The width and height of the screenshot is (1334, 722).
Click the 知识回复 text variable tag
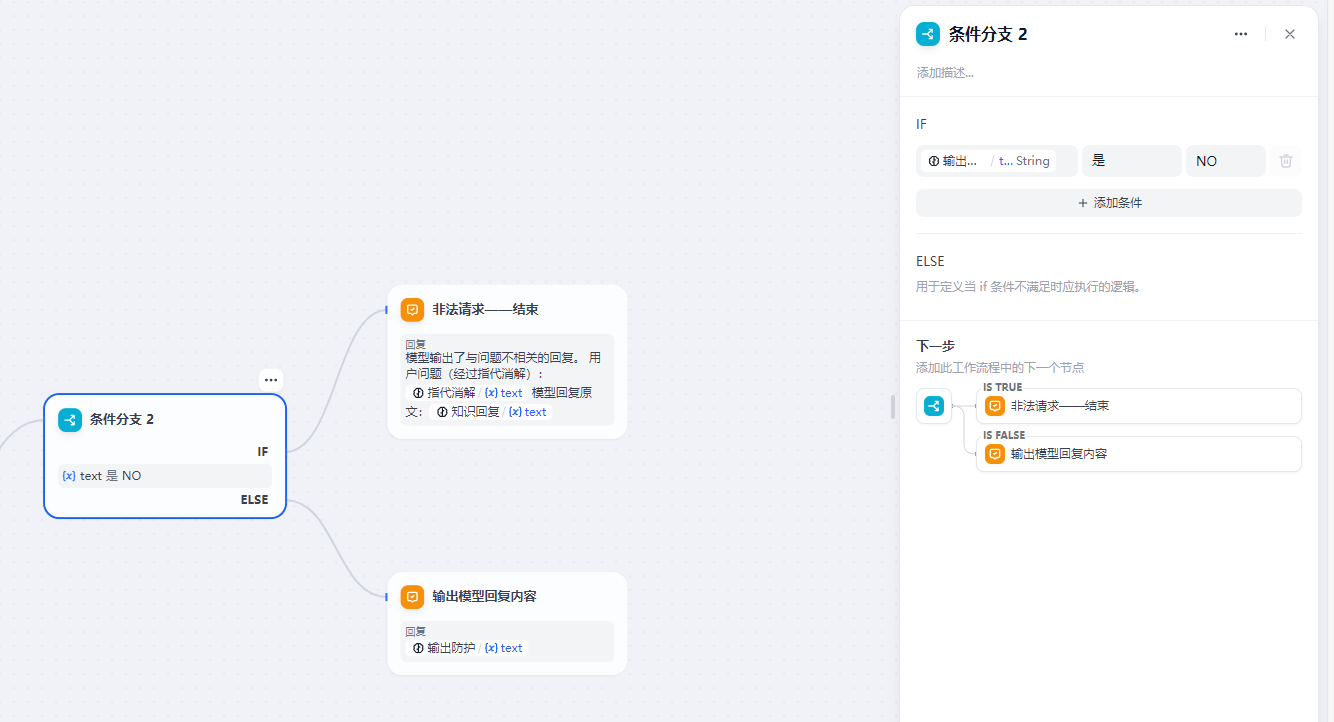pyautogui.click(x=491, y=412)
